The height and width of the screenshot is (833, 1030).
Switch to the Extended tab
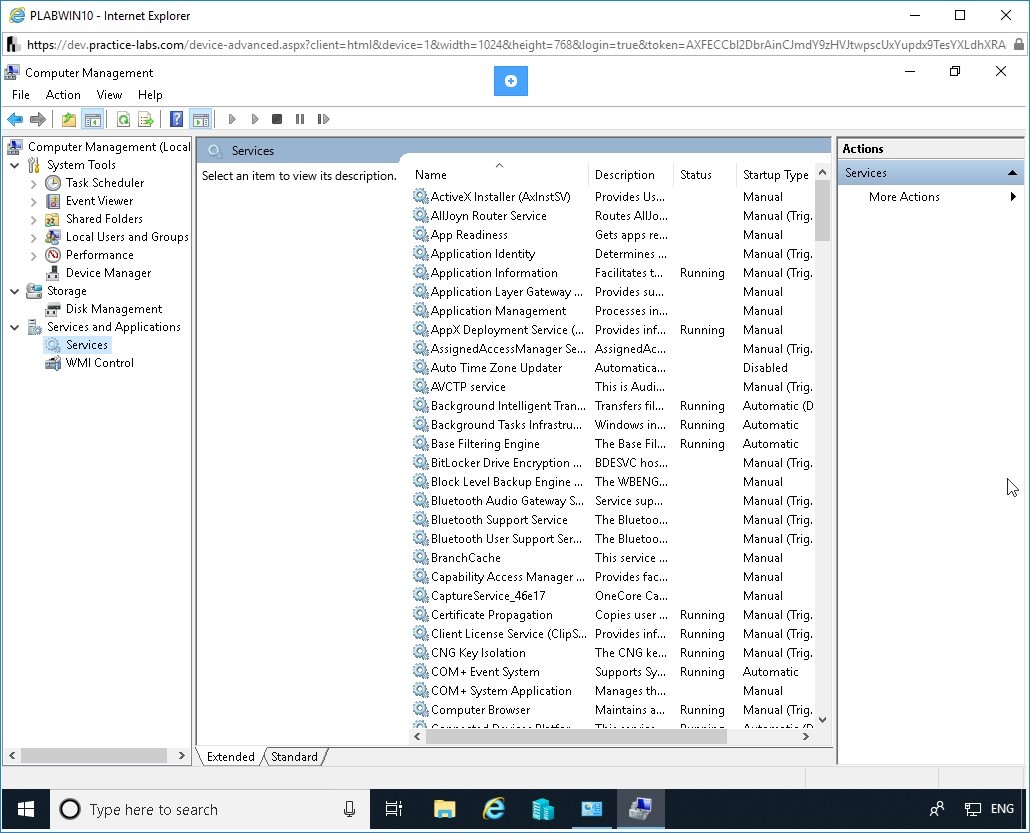click(231, 757)
